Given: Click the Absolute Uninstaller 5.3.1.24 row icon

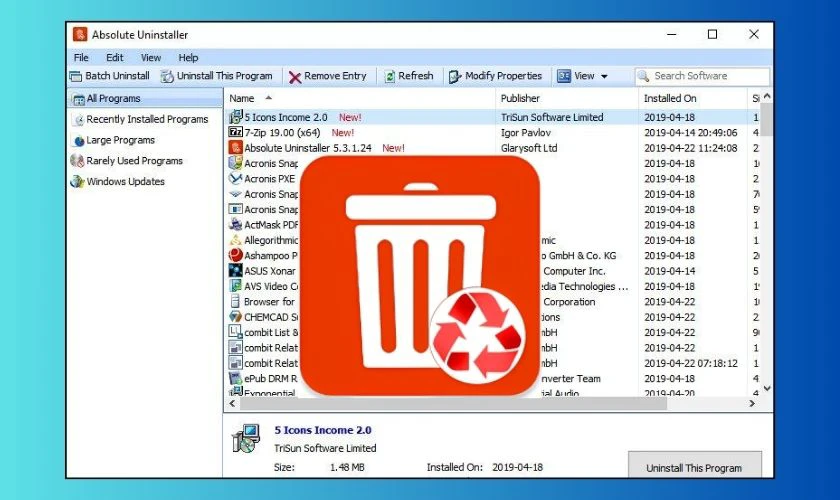Looking at the screenshot, I should click(235, 147).
